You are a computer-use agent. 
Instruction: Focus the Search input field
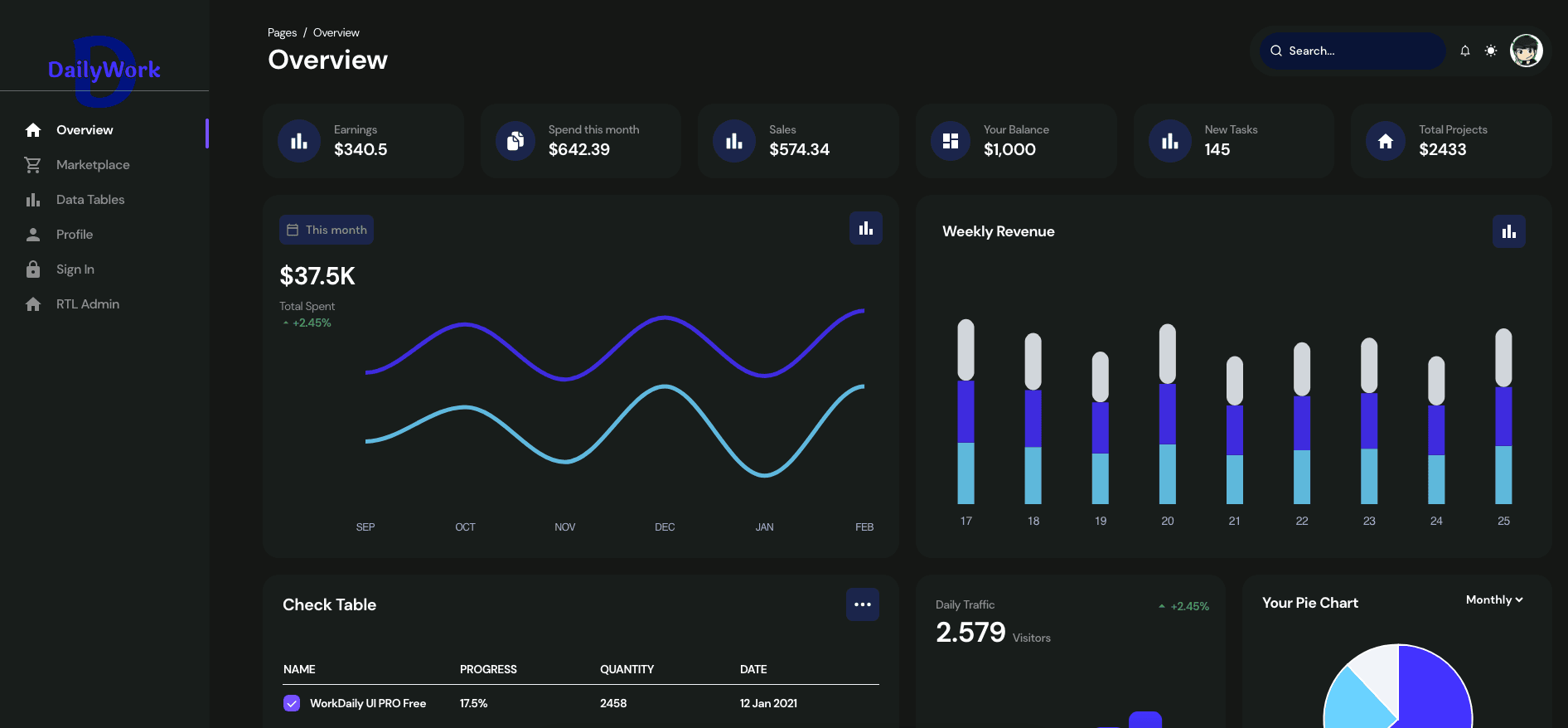coord(1353,51)
